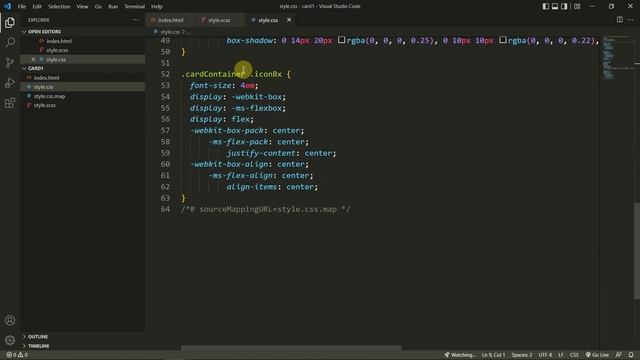Click the Explorer more actions ellipsis
This screenshot has height=360, width=640.
[135, 20]
